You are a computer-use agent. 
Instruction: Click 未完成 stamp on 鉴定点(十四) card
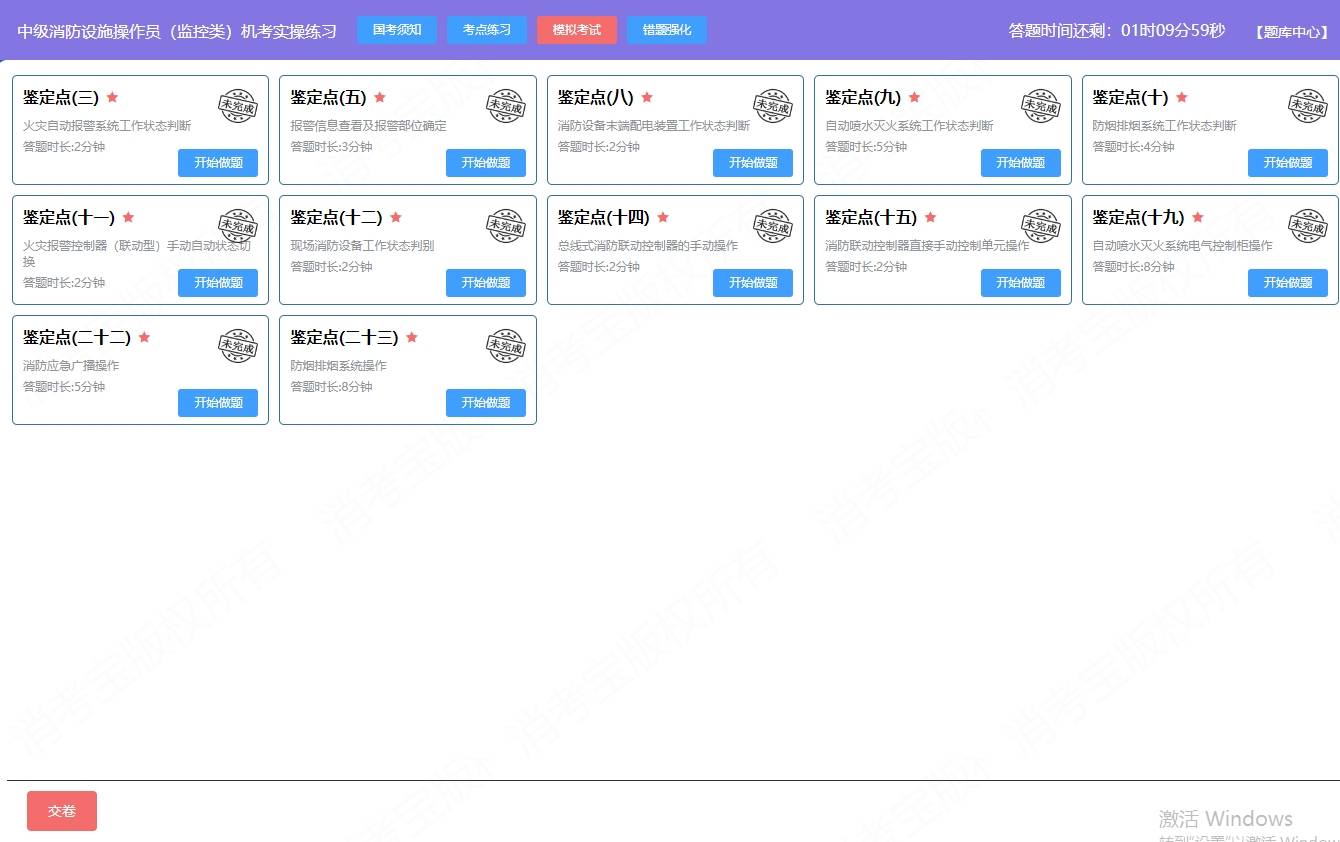click(x=772, y=226)
